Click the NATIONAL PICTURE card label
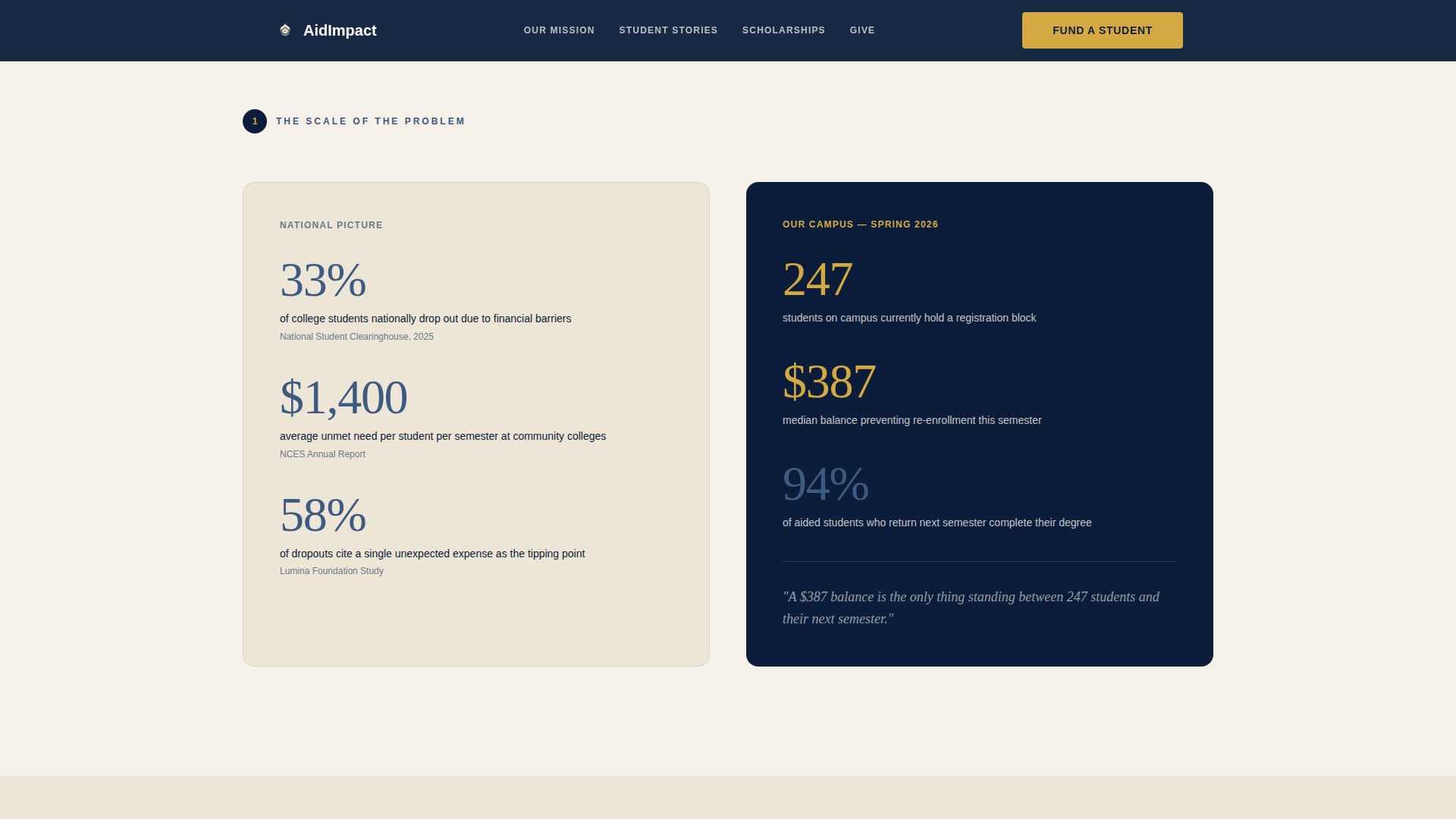The image size is (1456, 819). pyautogui.click(x=331, y=224)
